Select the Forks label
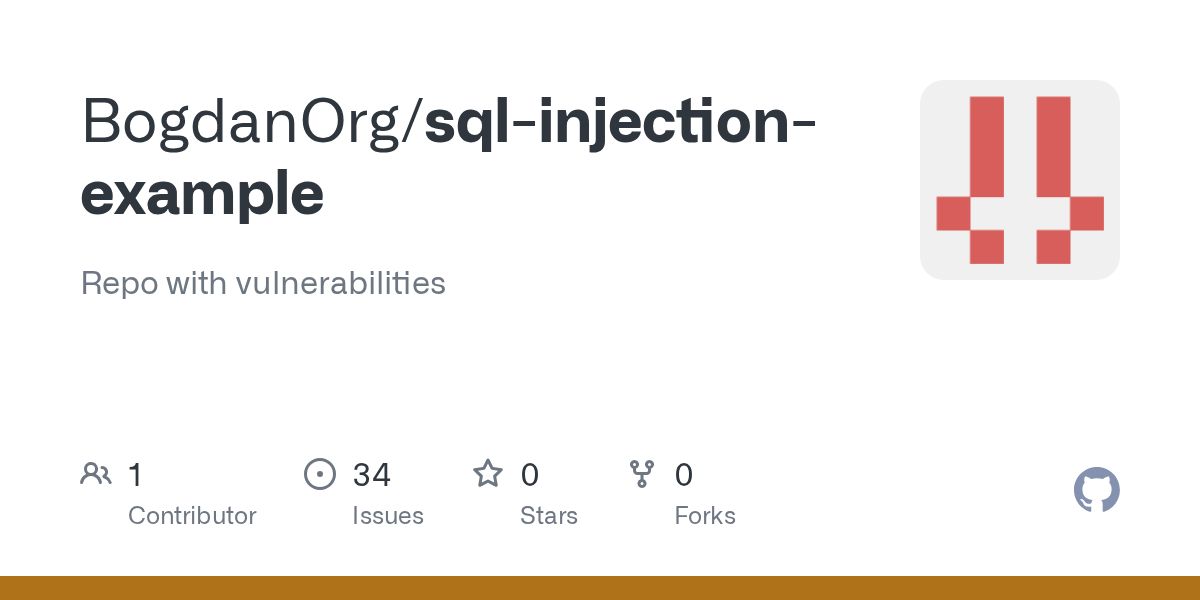 coord(705,516)
